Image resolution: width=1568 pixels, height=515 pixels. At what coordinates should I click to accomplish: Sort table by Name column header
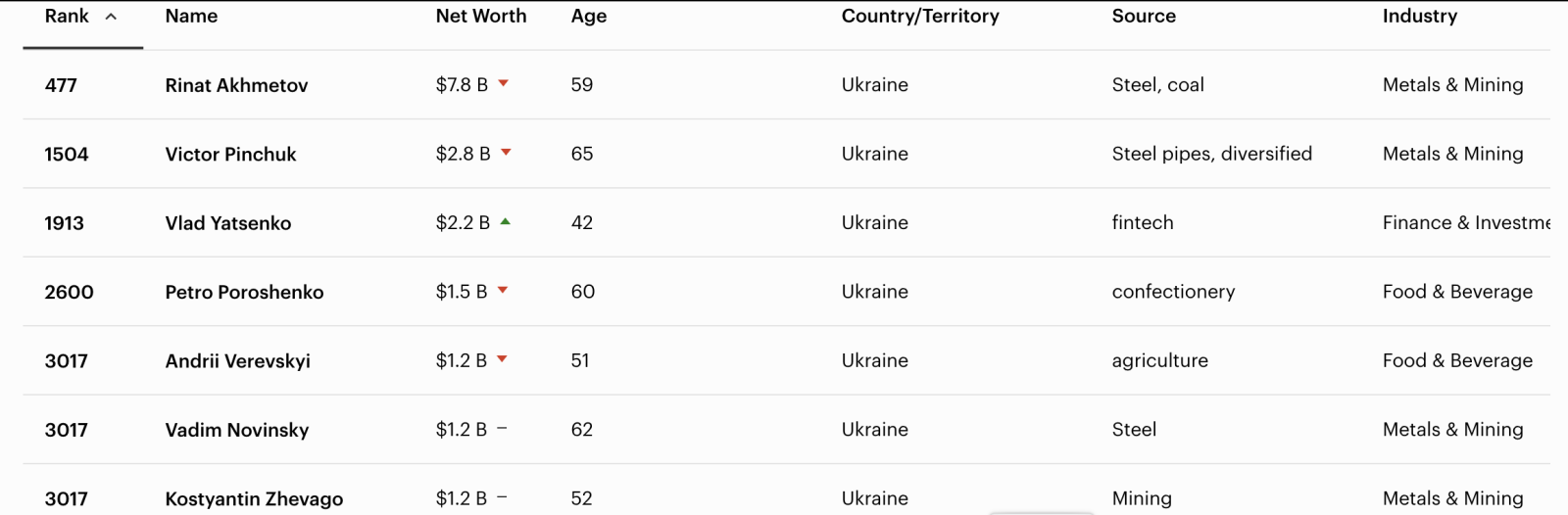coord(191,17)
